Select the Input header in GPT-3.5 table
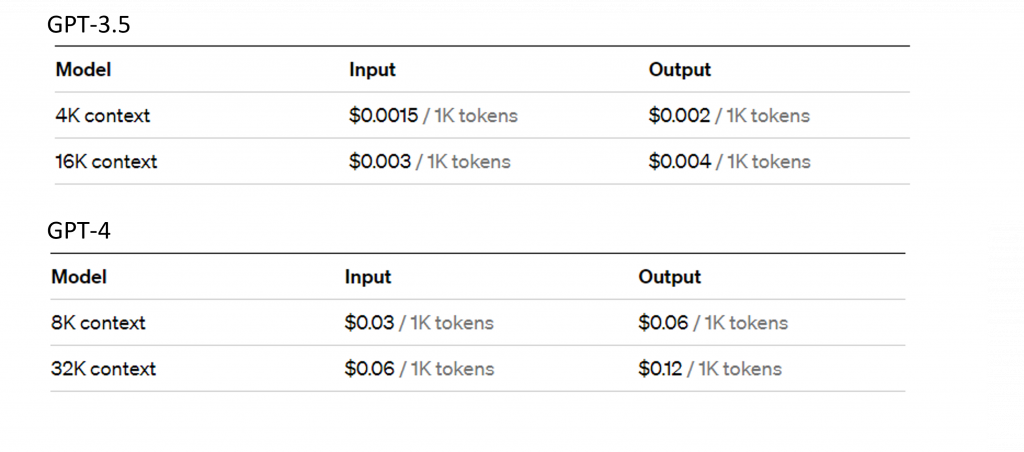The image size is (1024, 452). (372, 70)
